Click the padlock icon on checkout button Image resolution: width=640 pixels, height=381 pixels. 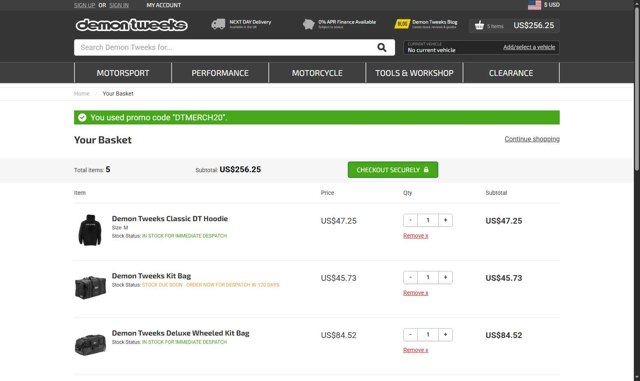[426, 169]
